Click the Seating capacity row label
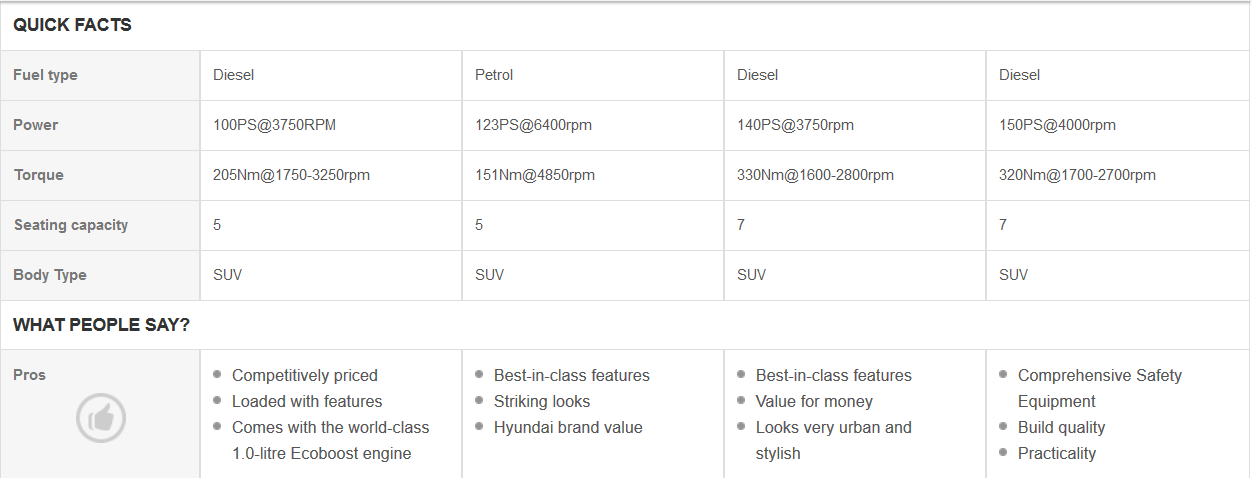The height and width of the screenshot is (478, 1252). [71, 225]
